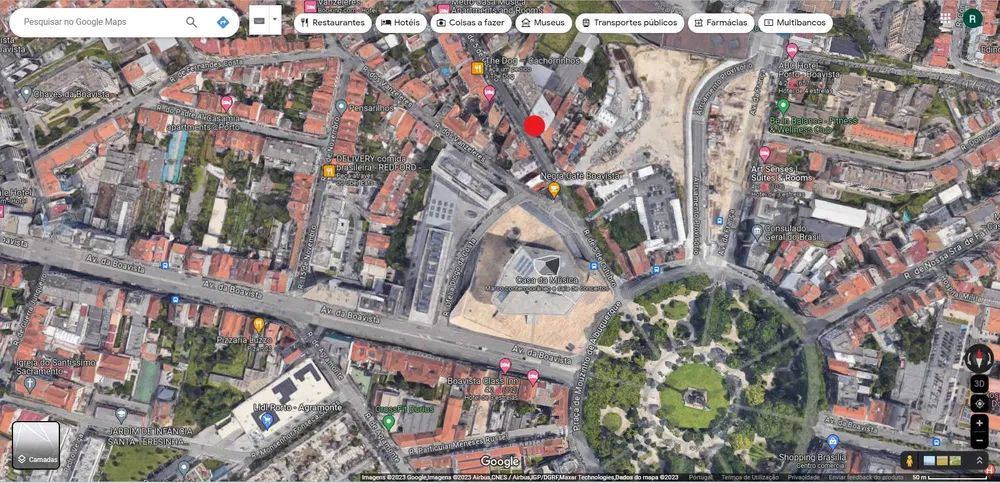Viewport: 1000px width, 483px height.
Task: Select the yellow Pegman Street View icon
Action: (909, 461)
